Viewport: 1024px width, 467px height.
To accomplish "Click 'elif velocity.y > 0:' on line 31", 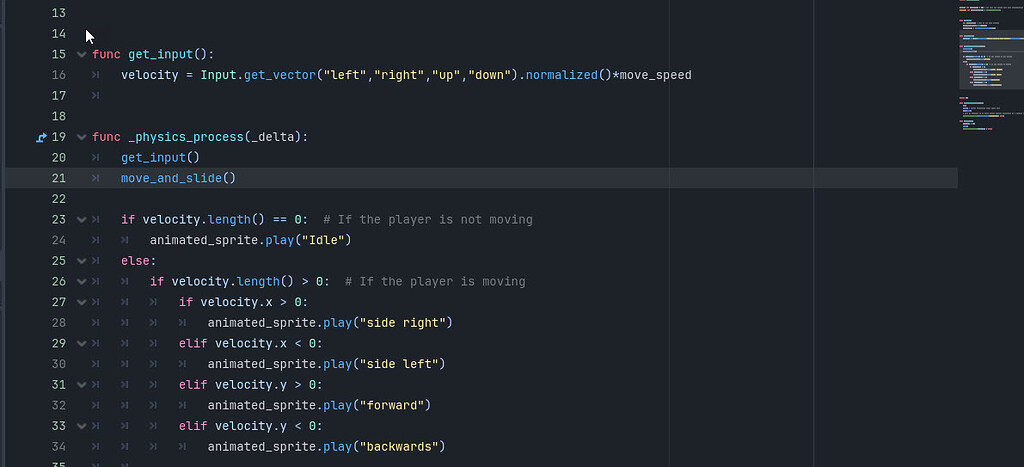I will (251, 385).
